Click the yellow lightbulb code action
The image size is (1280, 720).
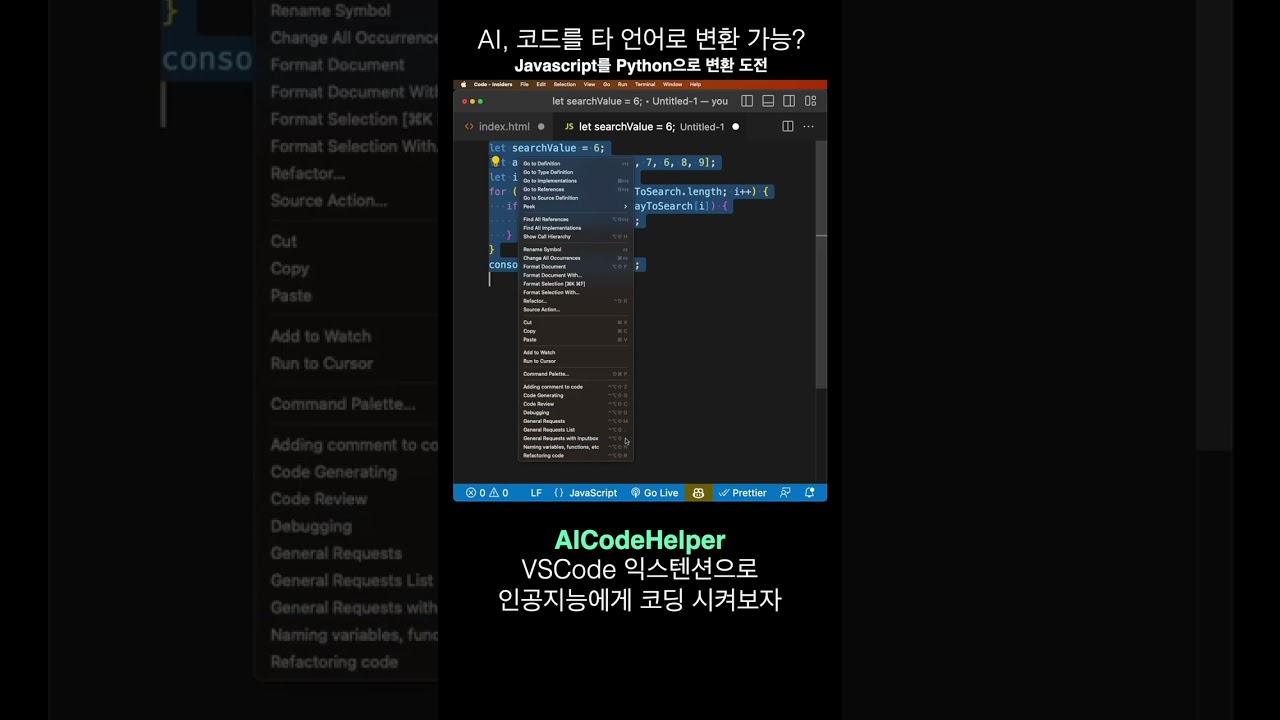coord(495,161)
